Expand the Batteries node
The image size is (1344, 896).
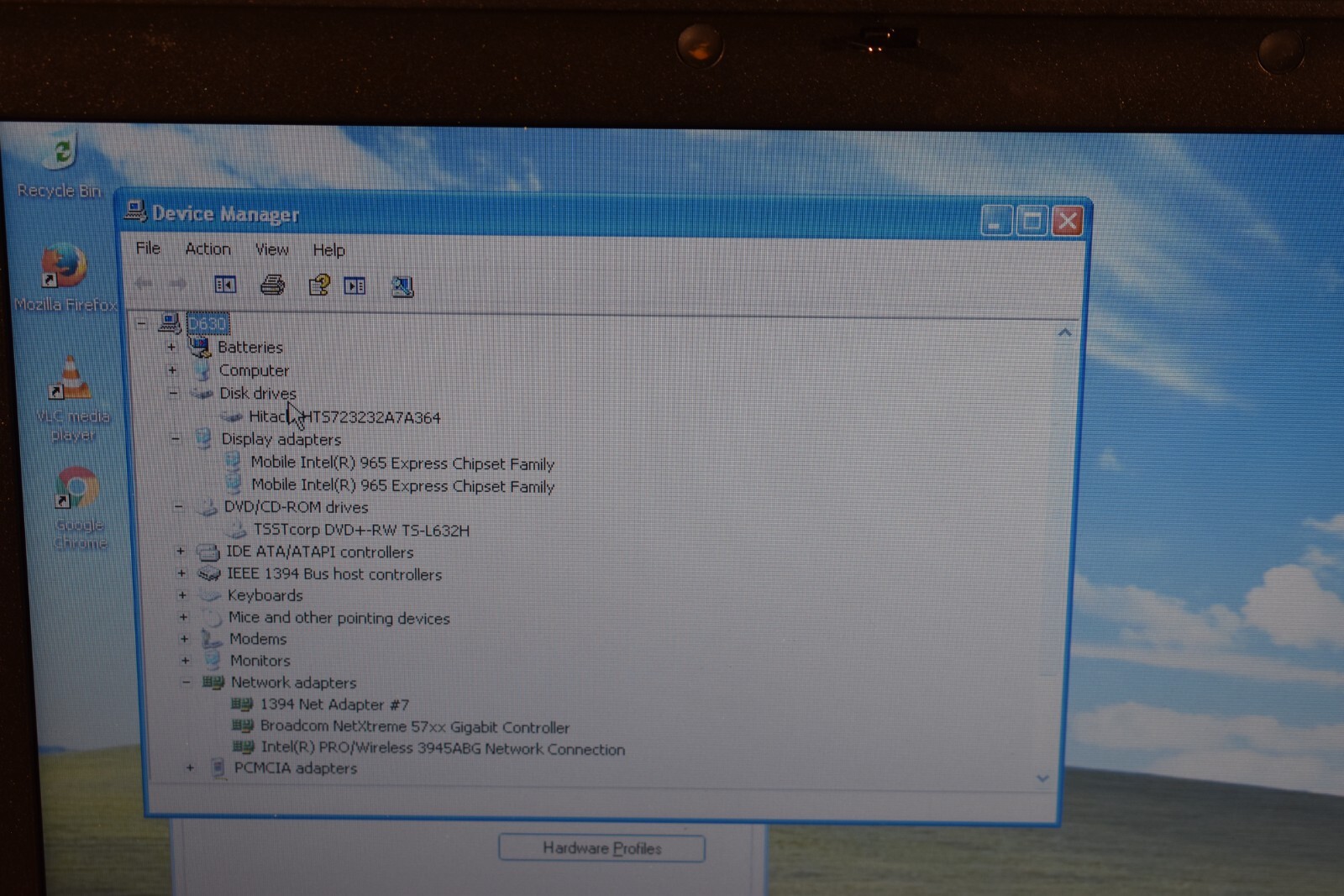171,346
